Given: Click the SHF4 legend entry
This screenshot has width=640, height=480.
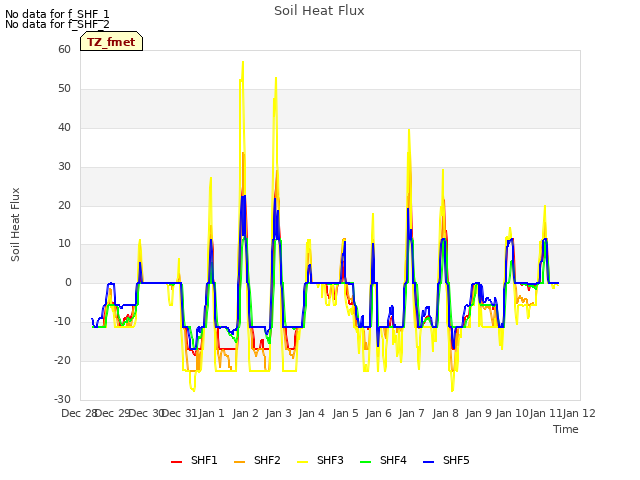Looking at the screenshot, I should coord(383,460).
